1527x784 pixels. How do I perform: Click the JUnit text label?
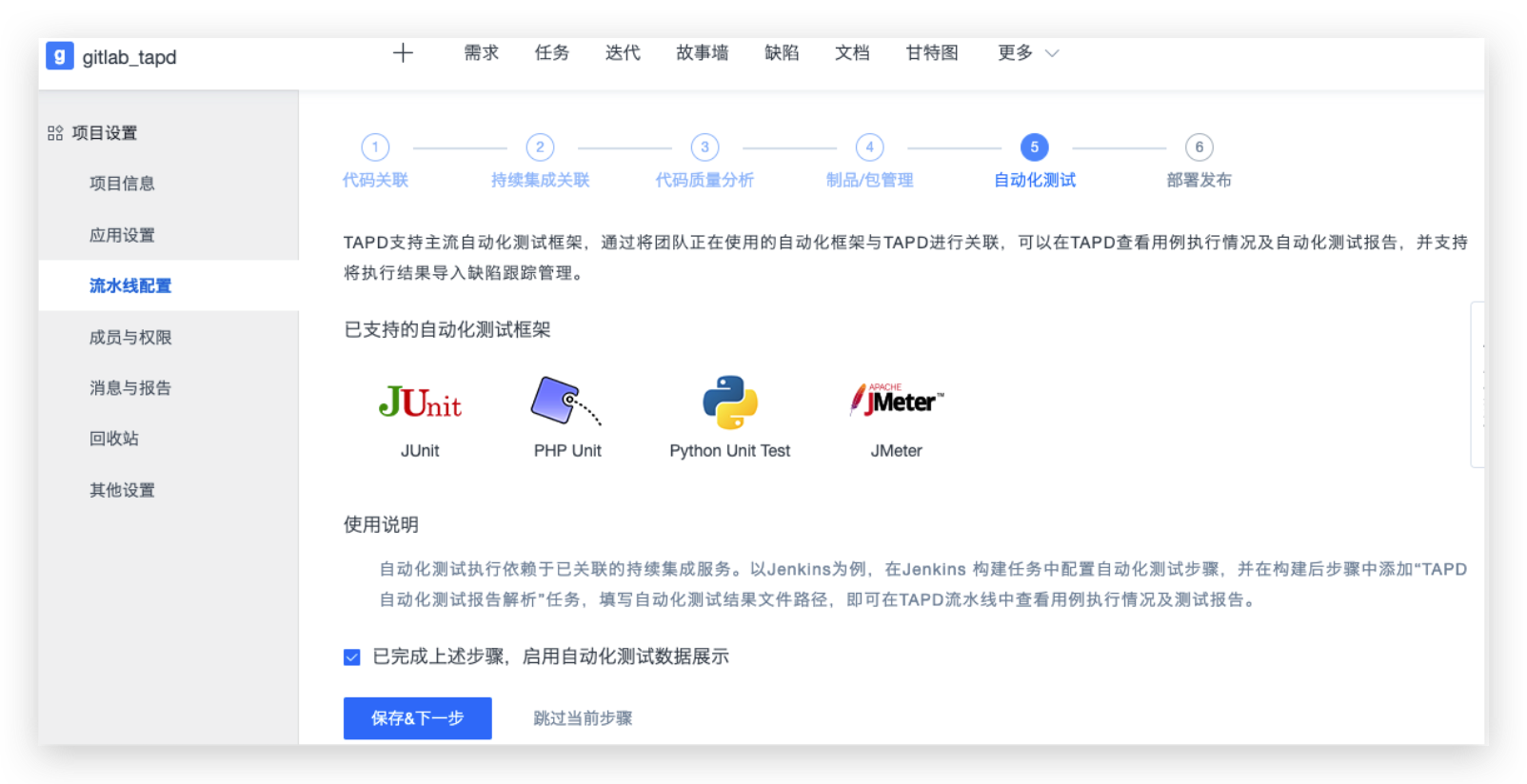[420, 451]
